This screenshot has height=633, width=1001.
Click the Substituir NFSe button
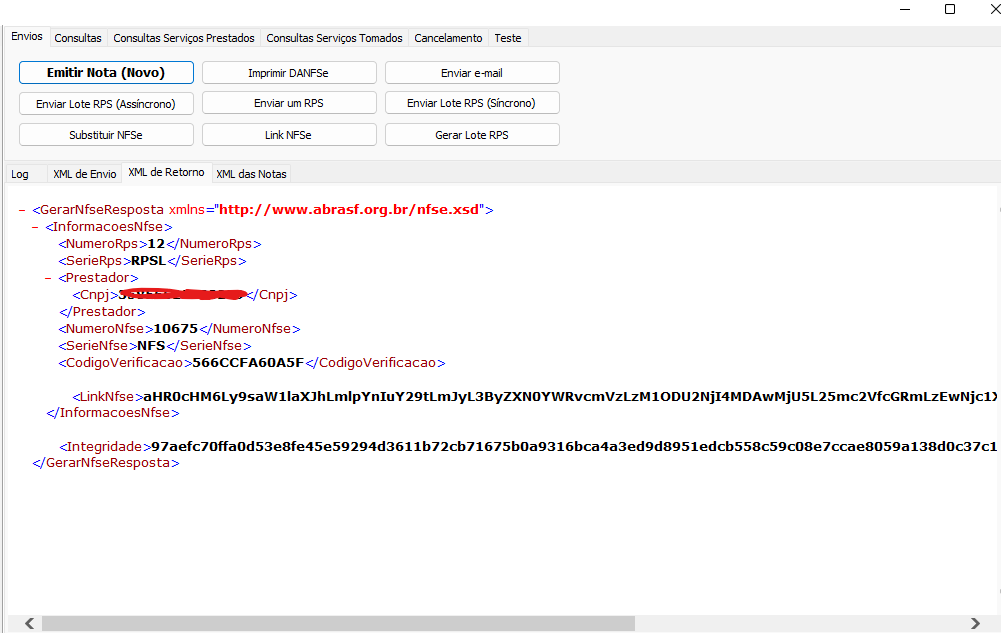(106, 135)
